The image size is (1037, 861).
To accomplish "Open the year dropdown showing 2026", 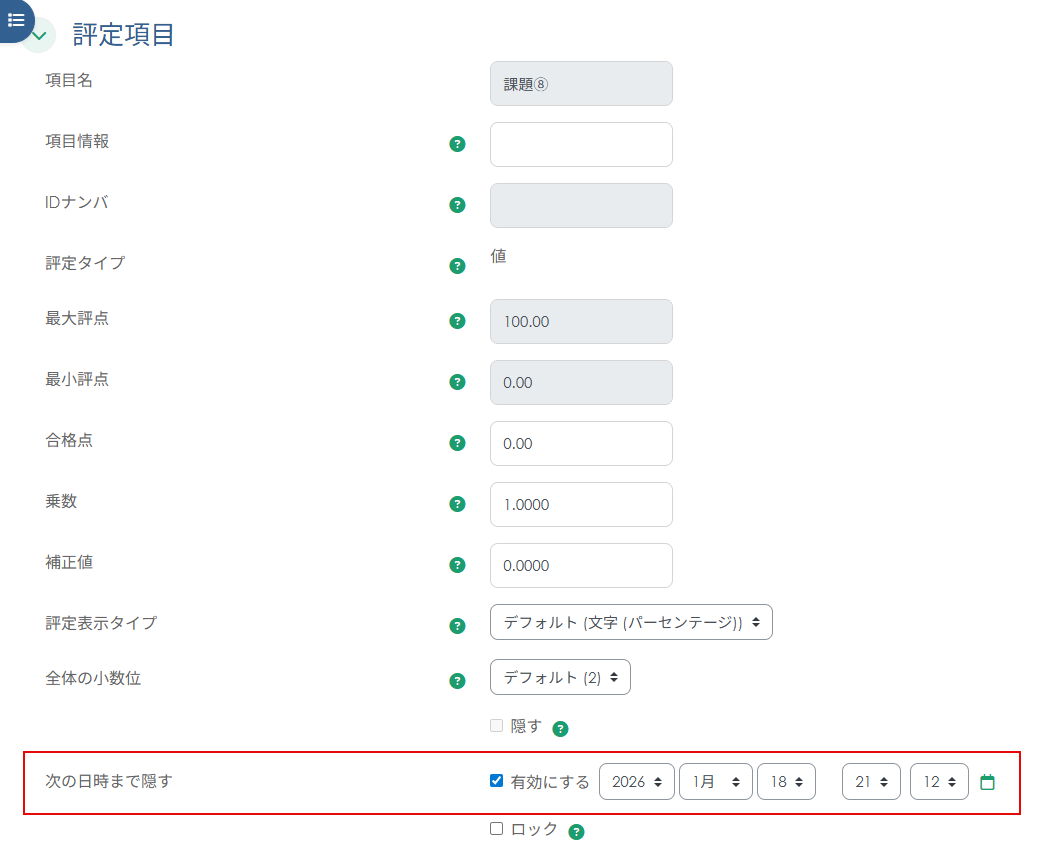I will click(x=636, y=782).
